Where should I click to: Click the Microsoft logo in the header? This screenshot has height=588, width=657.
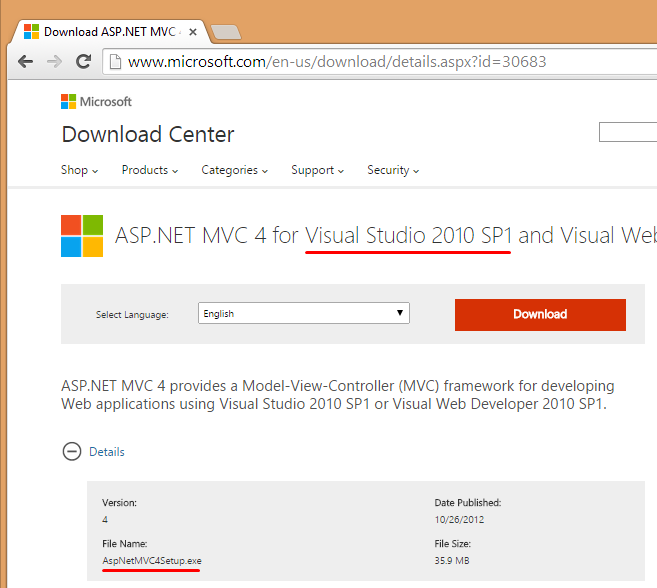96,101
